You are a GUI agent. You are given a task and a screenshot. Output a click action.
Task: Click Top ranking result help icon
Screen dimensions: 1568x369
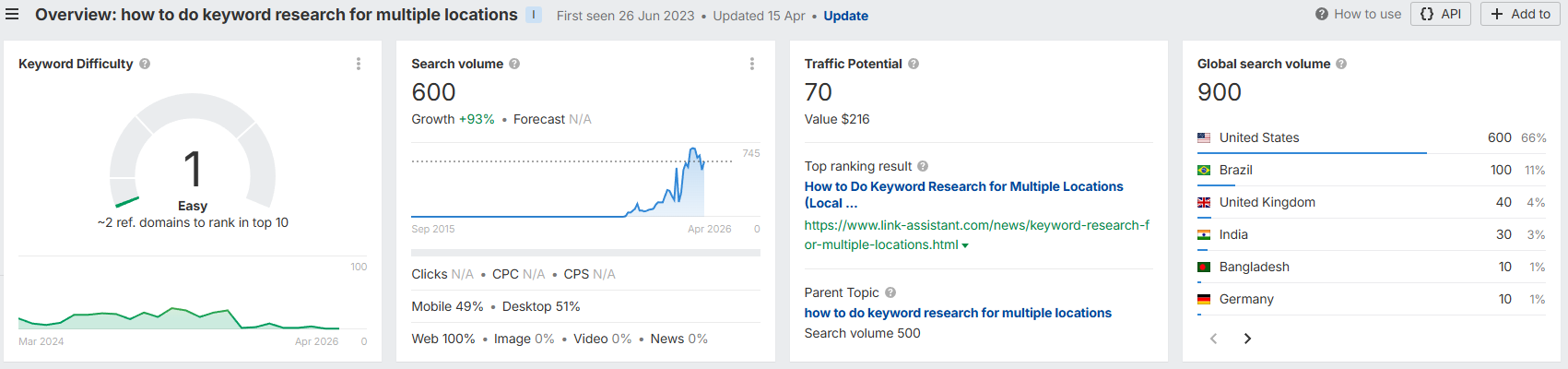[x=923, y=166]
